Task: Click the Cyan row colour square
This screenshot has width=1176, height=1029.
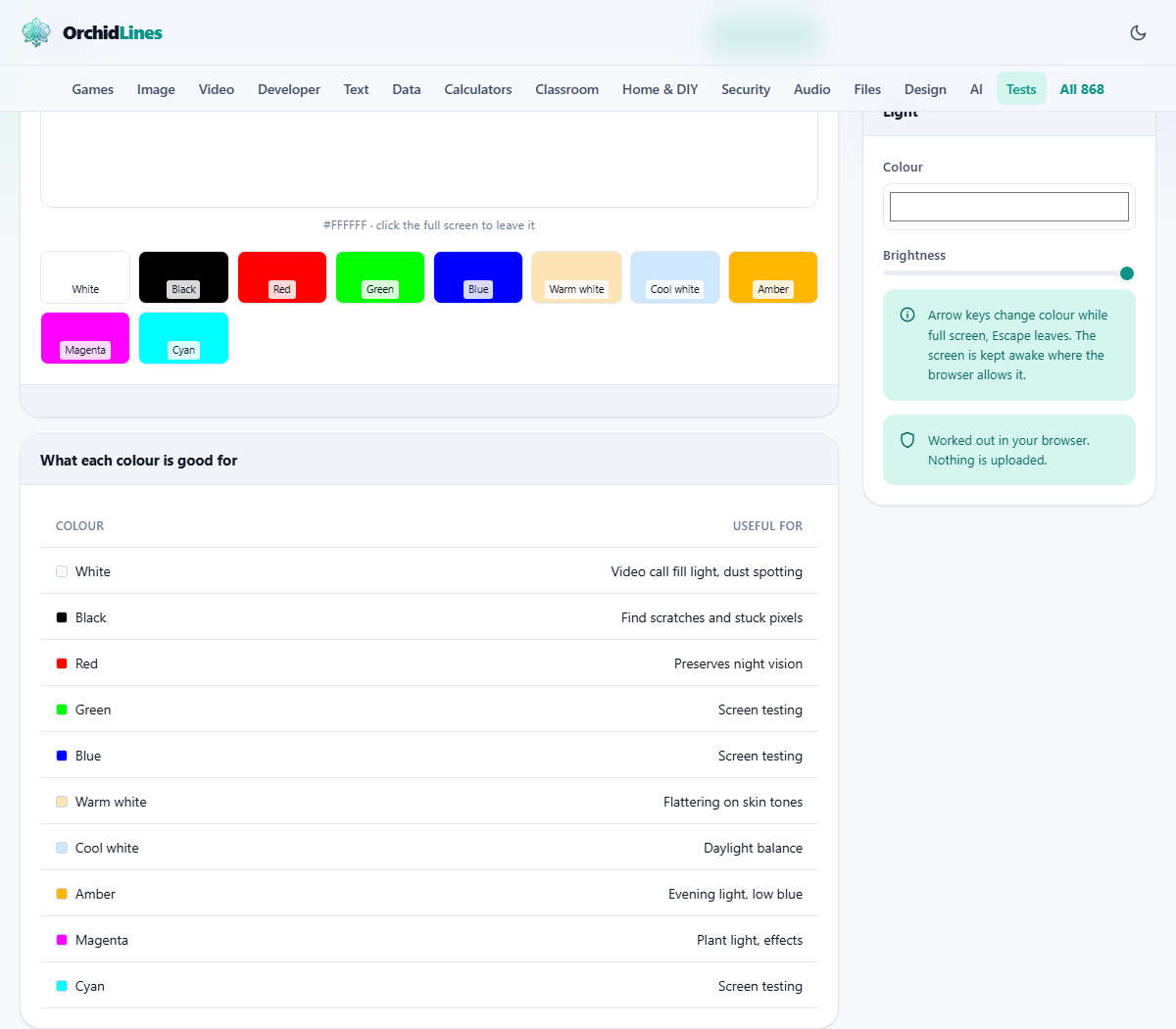Action: pyautogui.click(x=62, y=986)
